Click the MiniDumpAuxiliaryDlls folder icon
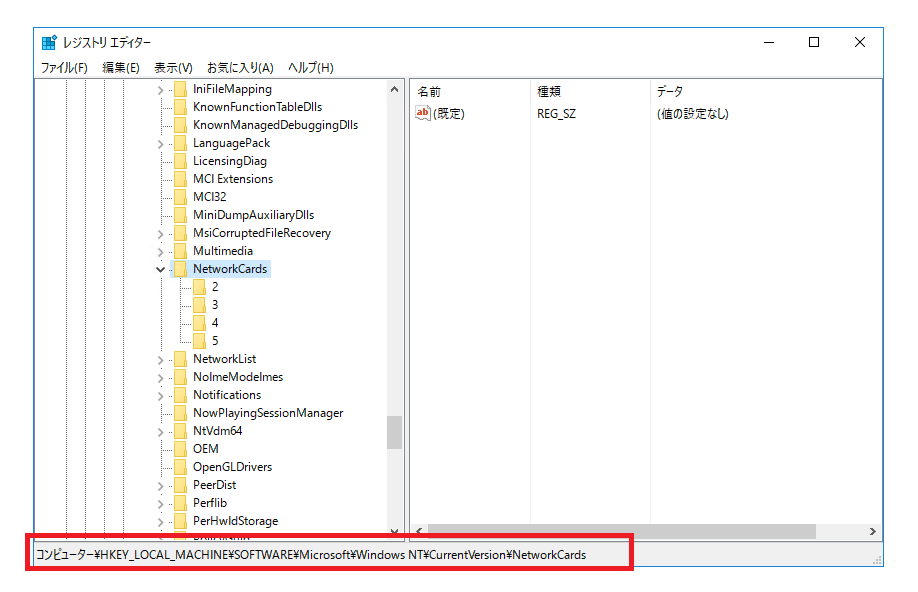This screenshot has width=918, height=592. 181,215
